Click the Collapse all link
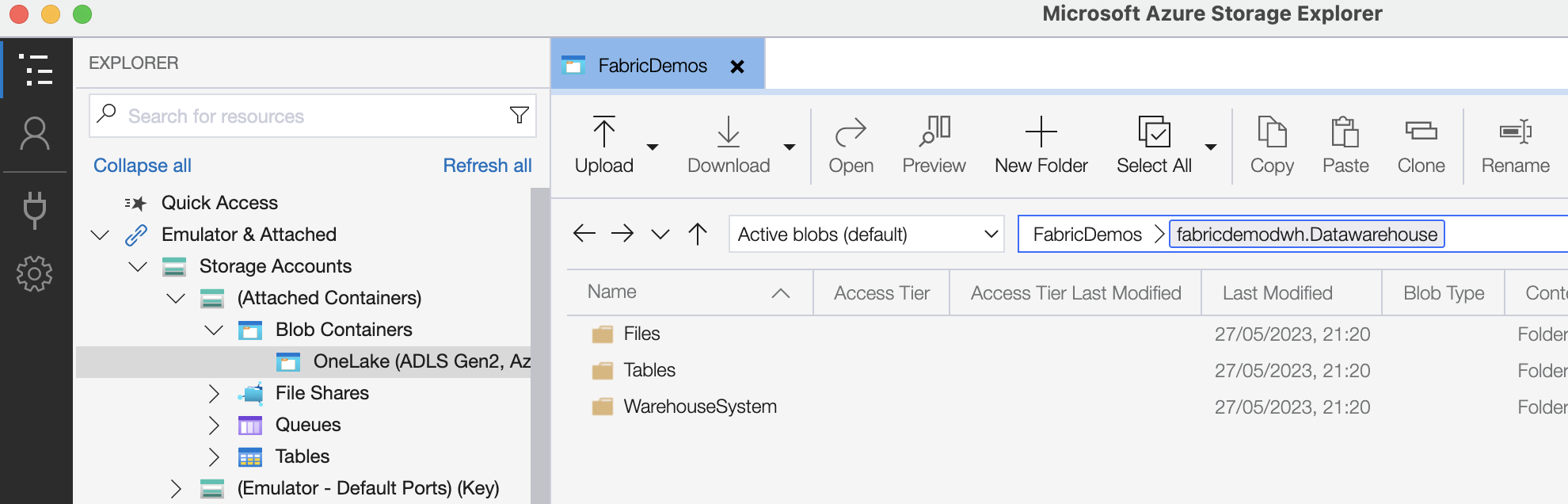 pyautogui.click(x=143, y=166)
